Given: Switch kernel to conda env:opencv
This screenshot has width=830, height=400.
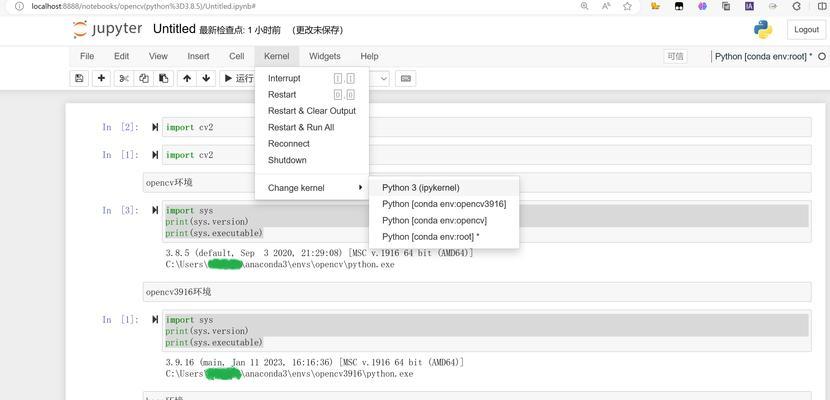Looking at the screenshot, I should [444, 221].
